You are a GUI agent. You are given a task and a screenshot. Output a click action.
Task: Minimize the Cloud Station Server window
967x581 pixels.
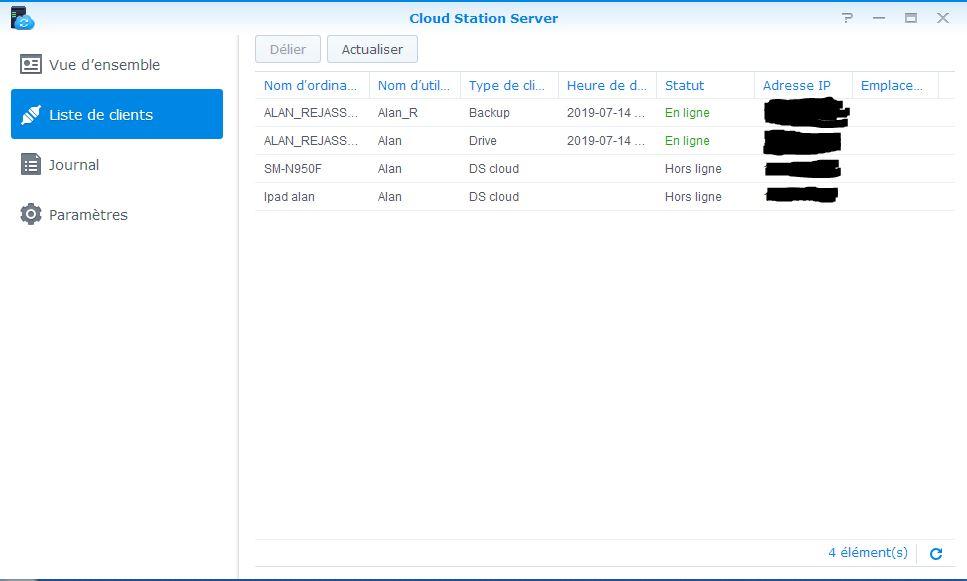point(879,18)
